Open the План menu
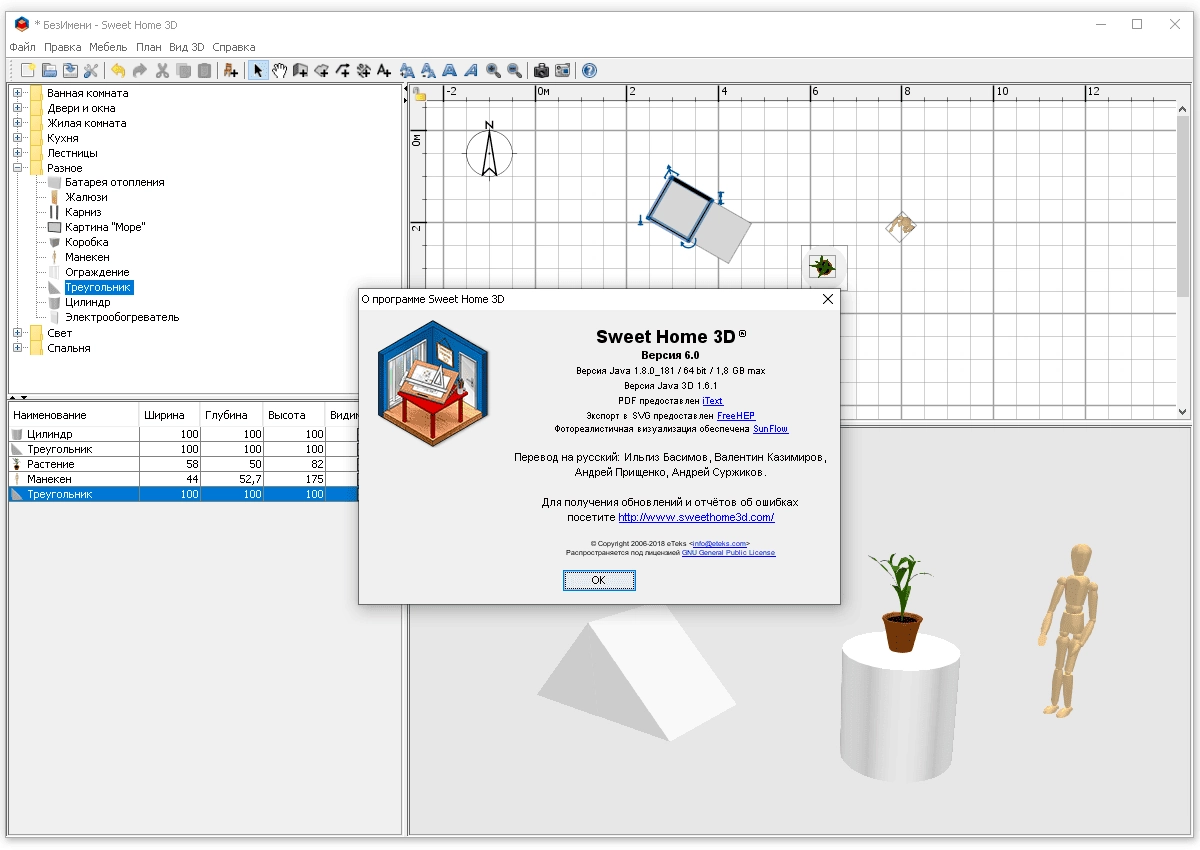The width and height of the screenshot is (1200, 850). 148,47
